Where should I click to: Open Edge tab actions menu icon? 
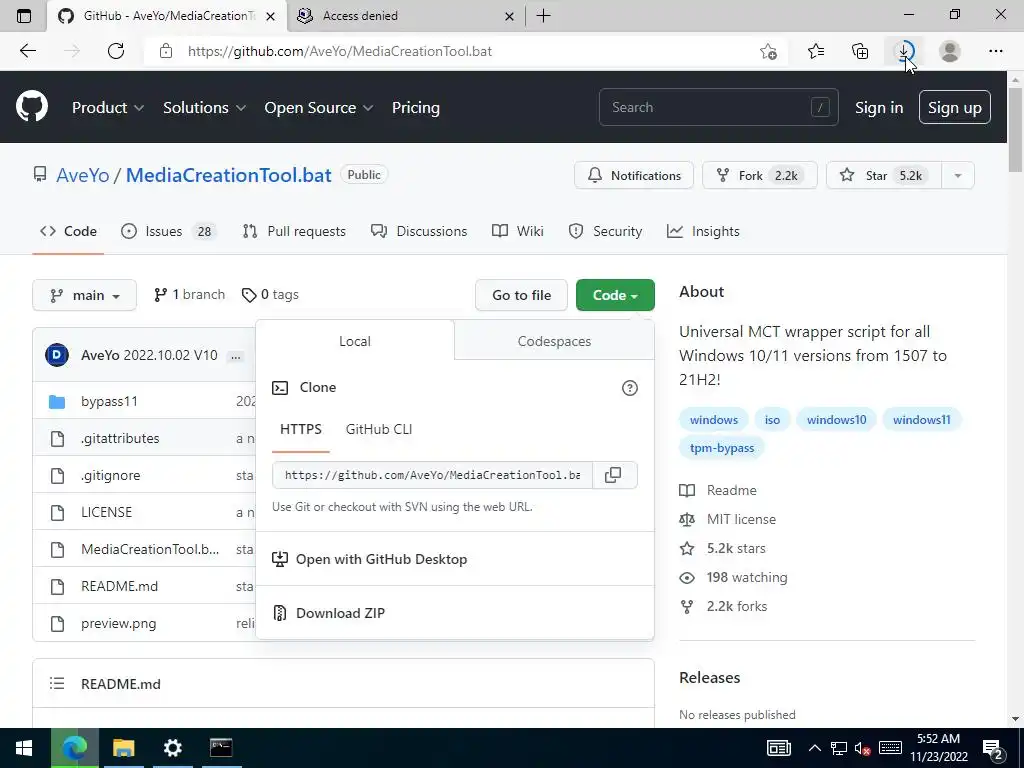pos(24,16)
